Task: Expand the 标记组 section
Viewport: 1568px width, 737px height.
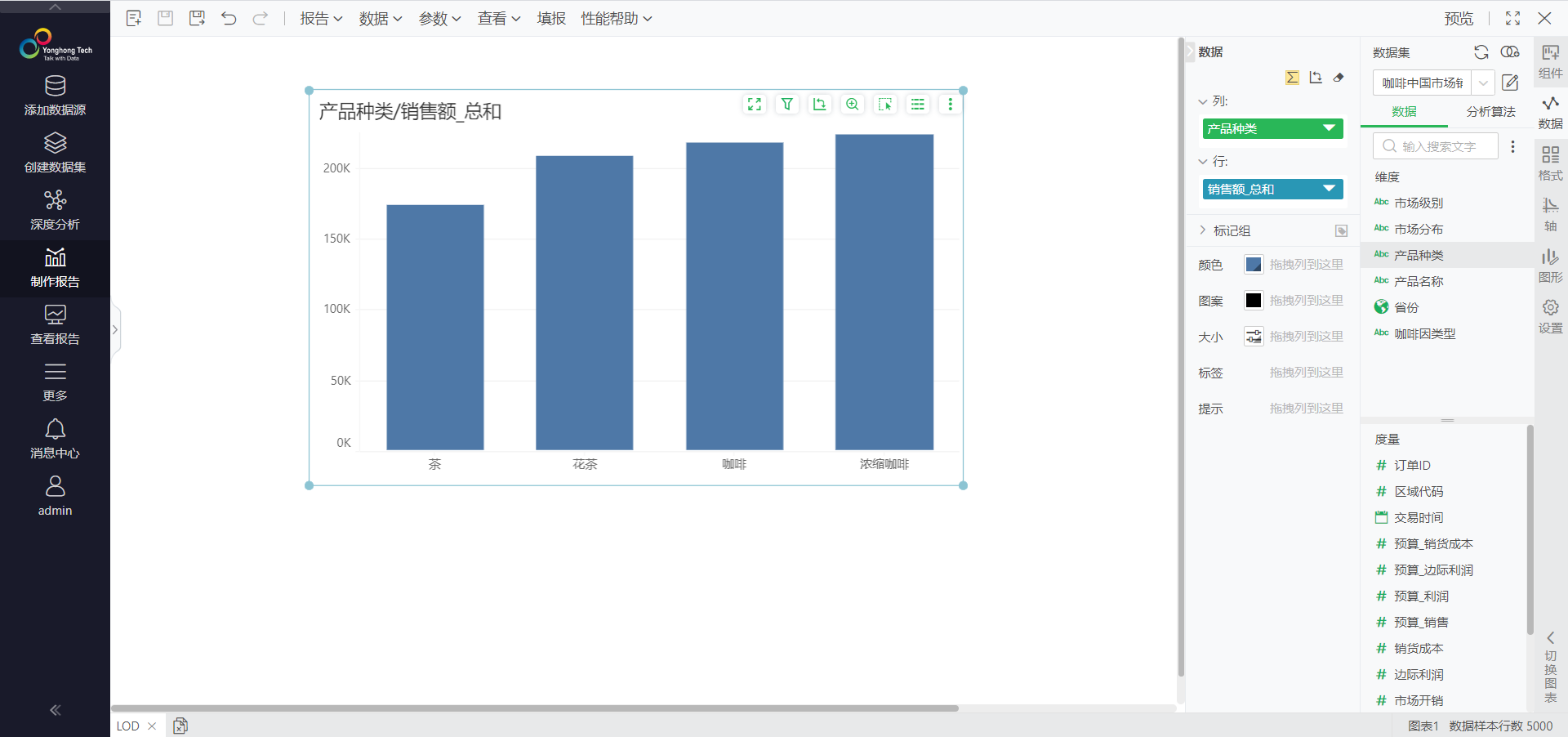Action: (1203, 230)
